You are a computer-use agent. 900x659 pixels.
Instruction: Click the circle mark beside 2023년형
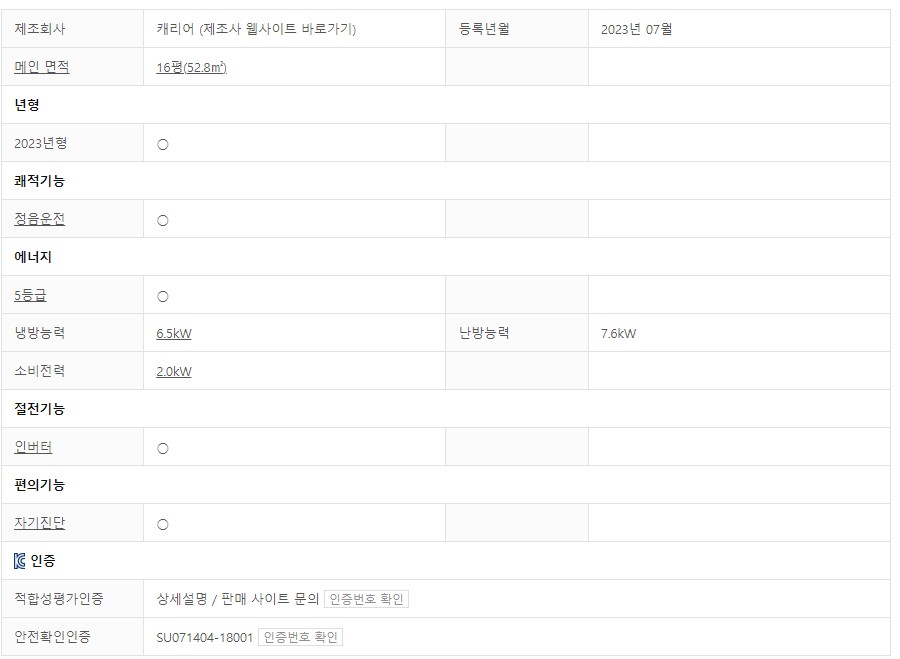(x=163, y=145)
